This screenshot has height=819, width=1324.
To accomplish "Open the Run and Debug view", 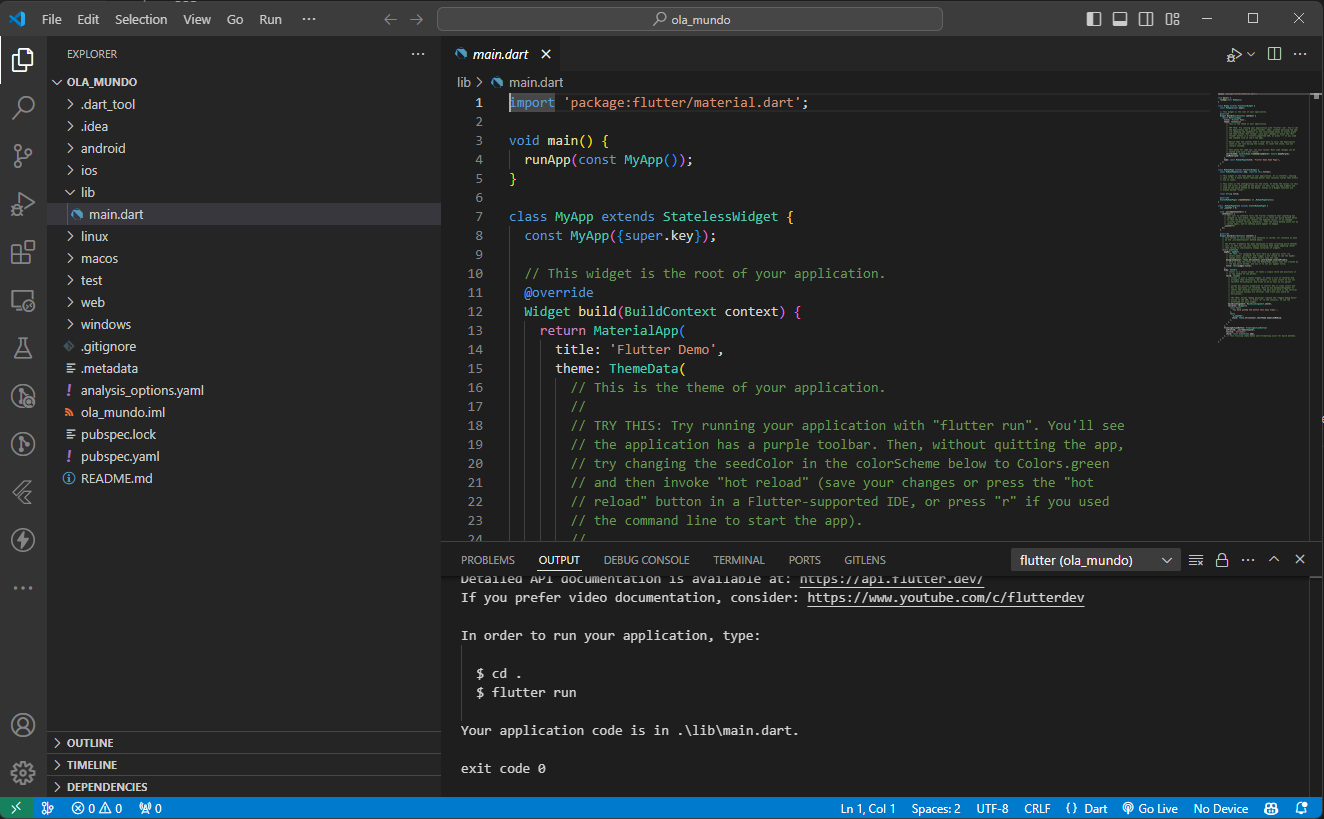I will pos(23,204).
